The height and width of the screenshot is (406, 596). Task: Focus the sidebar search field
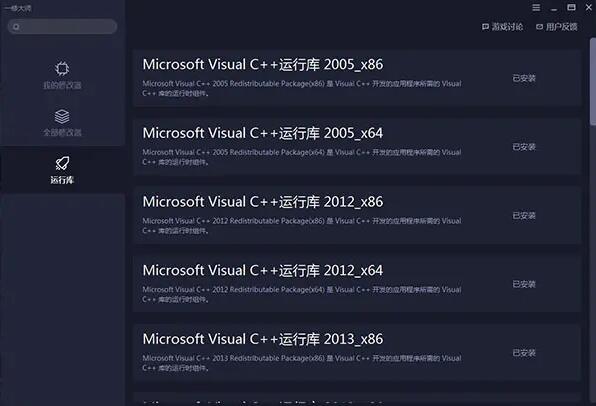[62, 27]
